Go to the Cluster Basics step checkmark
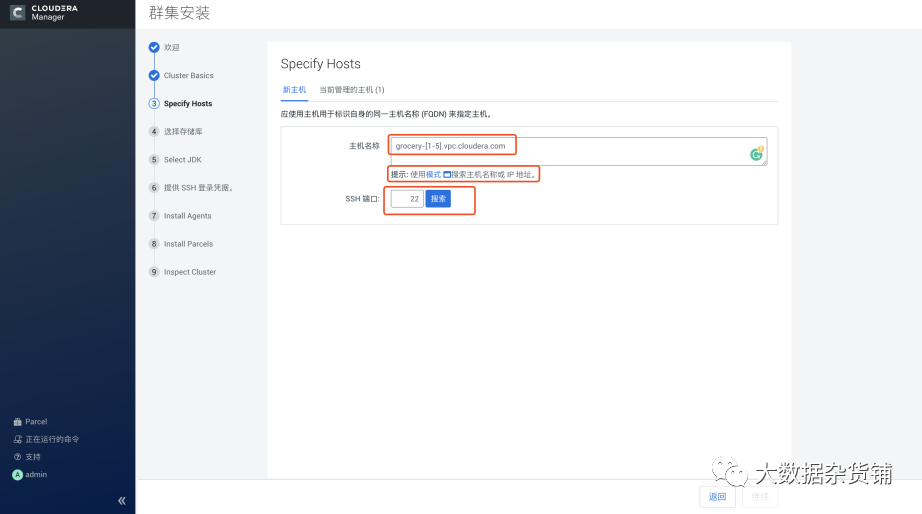 pos(154,75)
